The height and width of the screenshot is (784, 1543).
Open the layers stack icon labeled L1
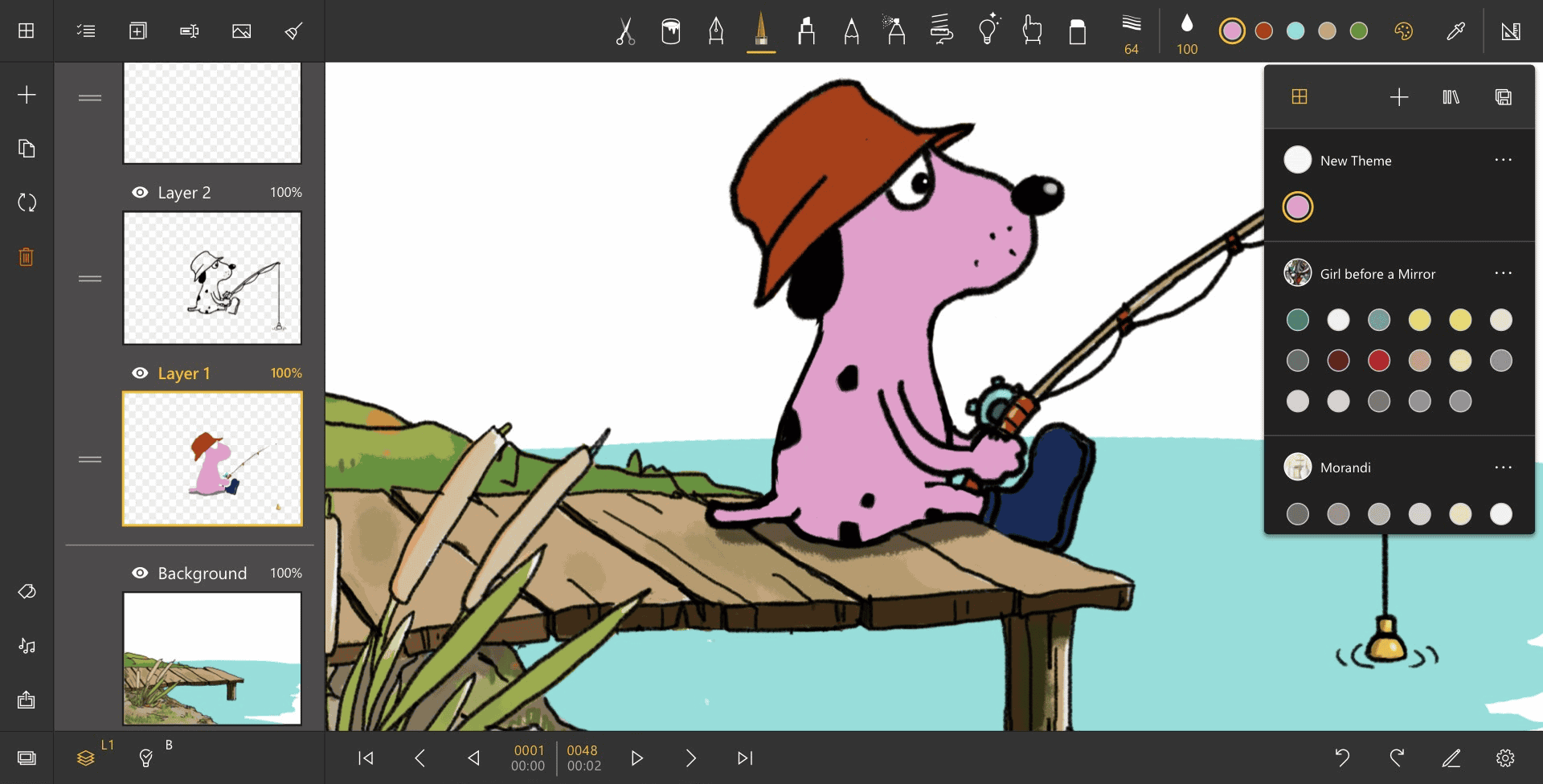pyautogui.click(x=86, y=757)
